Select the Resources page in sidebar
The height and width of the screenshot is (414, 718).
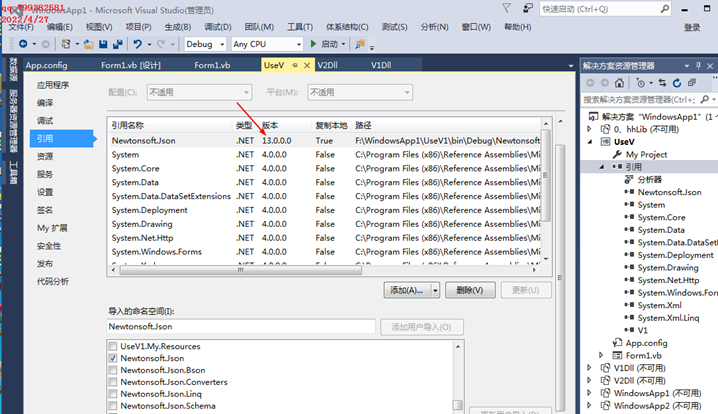click(45, 157)
